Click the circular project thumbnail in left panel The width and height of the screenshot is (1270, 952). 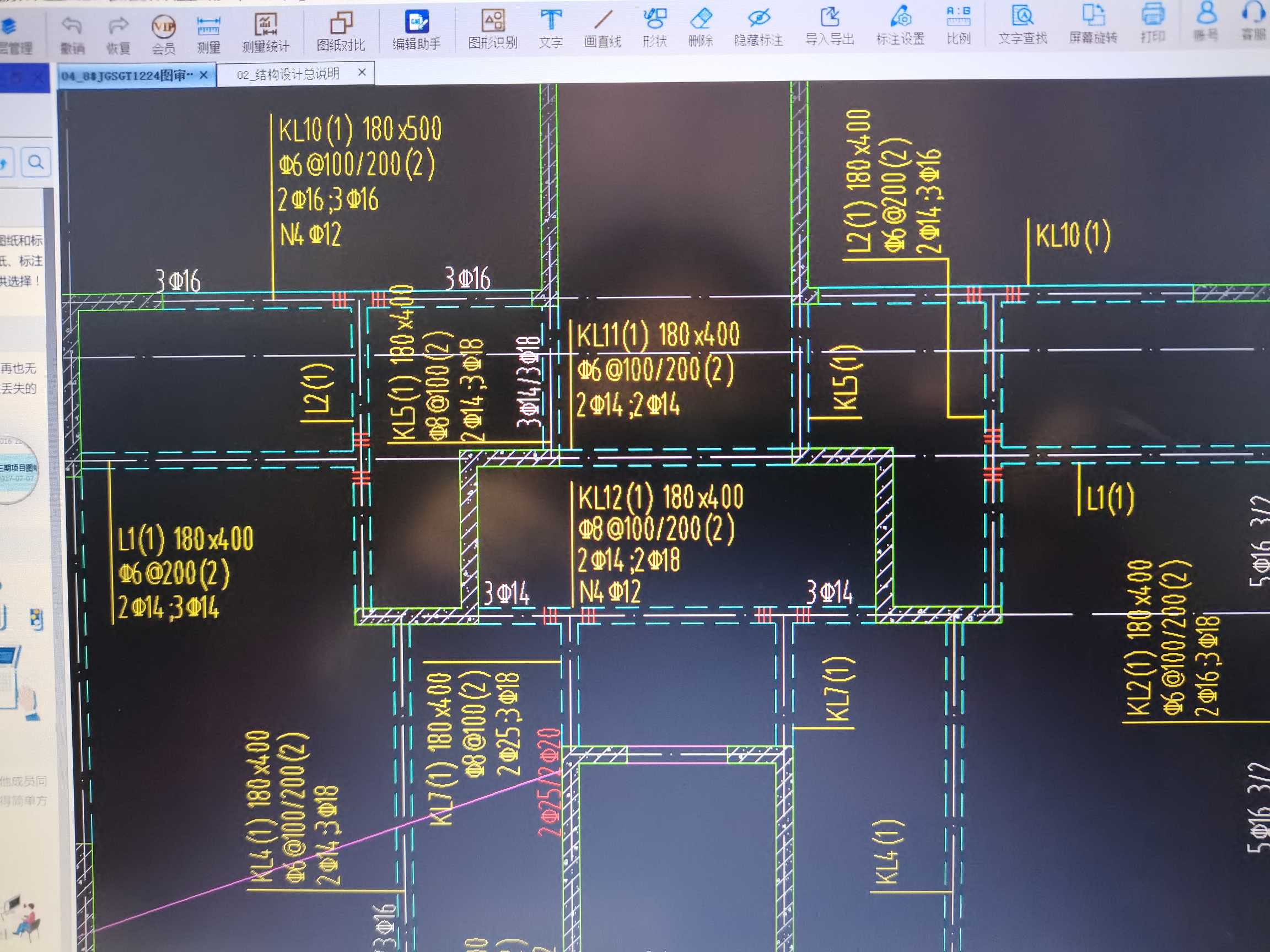(17, 469)
